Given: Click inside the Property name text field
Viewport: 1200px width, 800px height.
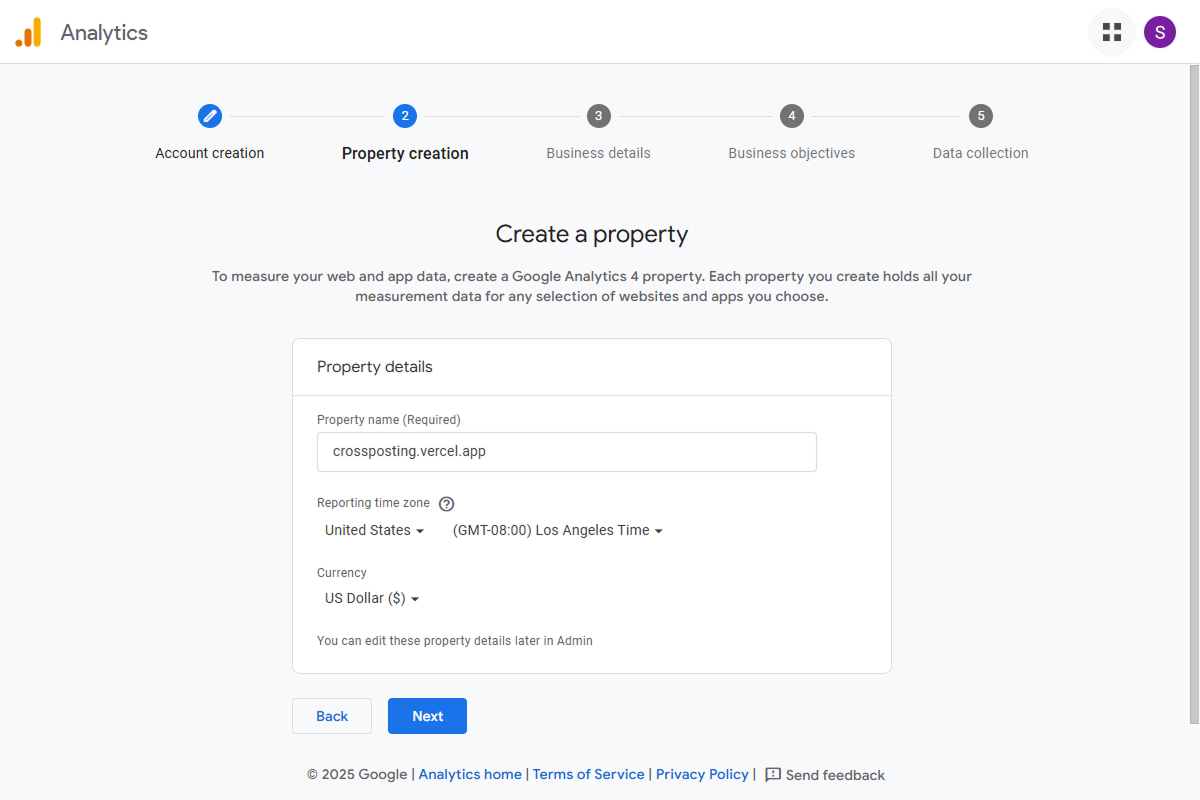Looking at the screenshot, I should coord(566,451).
